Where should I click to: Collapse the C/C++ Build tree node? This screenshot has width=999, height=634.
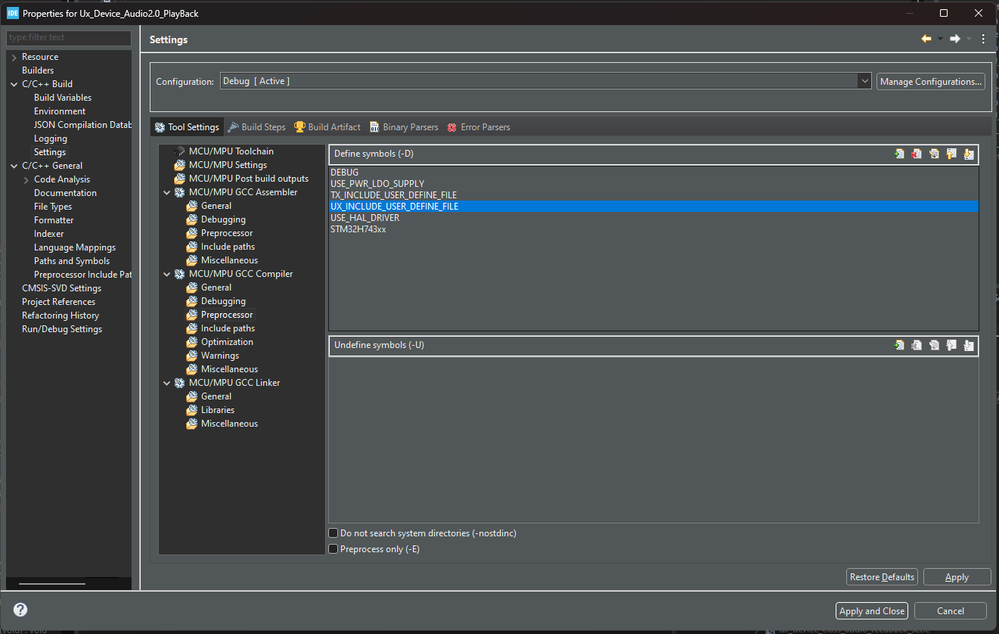click(14, 84)
